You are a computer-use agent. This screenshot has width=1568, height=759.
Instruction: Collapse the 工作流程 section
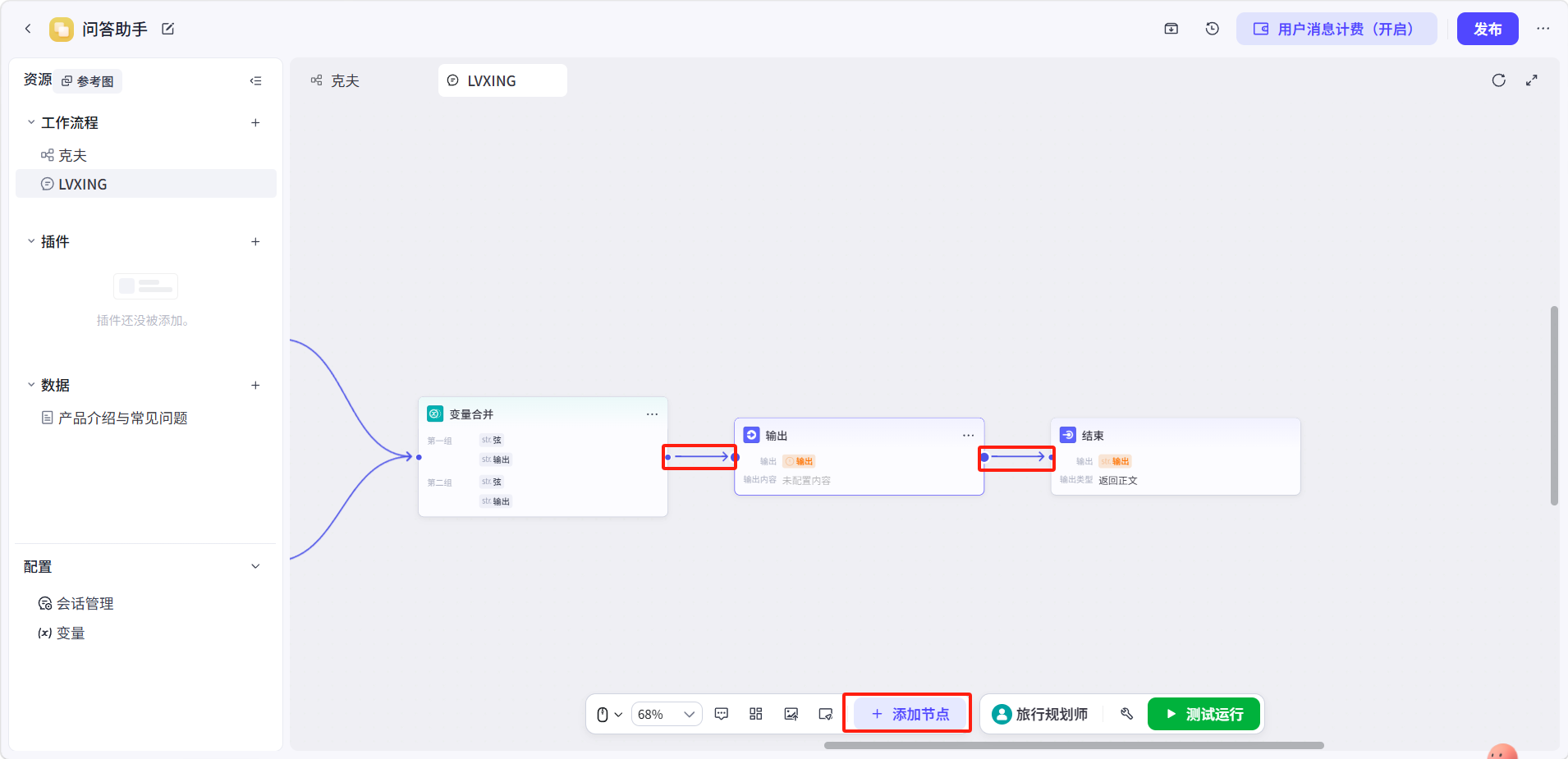(x=31, y=122)
